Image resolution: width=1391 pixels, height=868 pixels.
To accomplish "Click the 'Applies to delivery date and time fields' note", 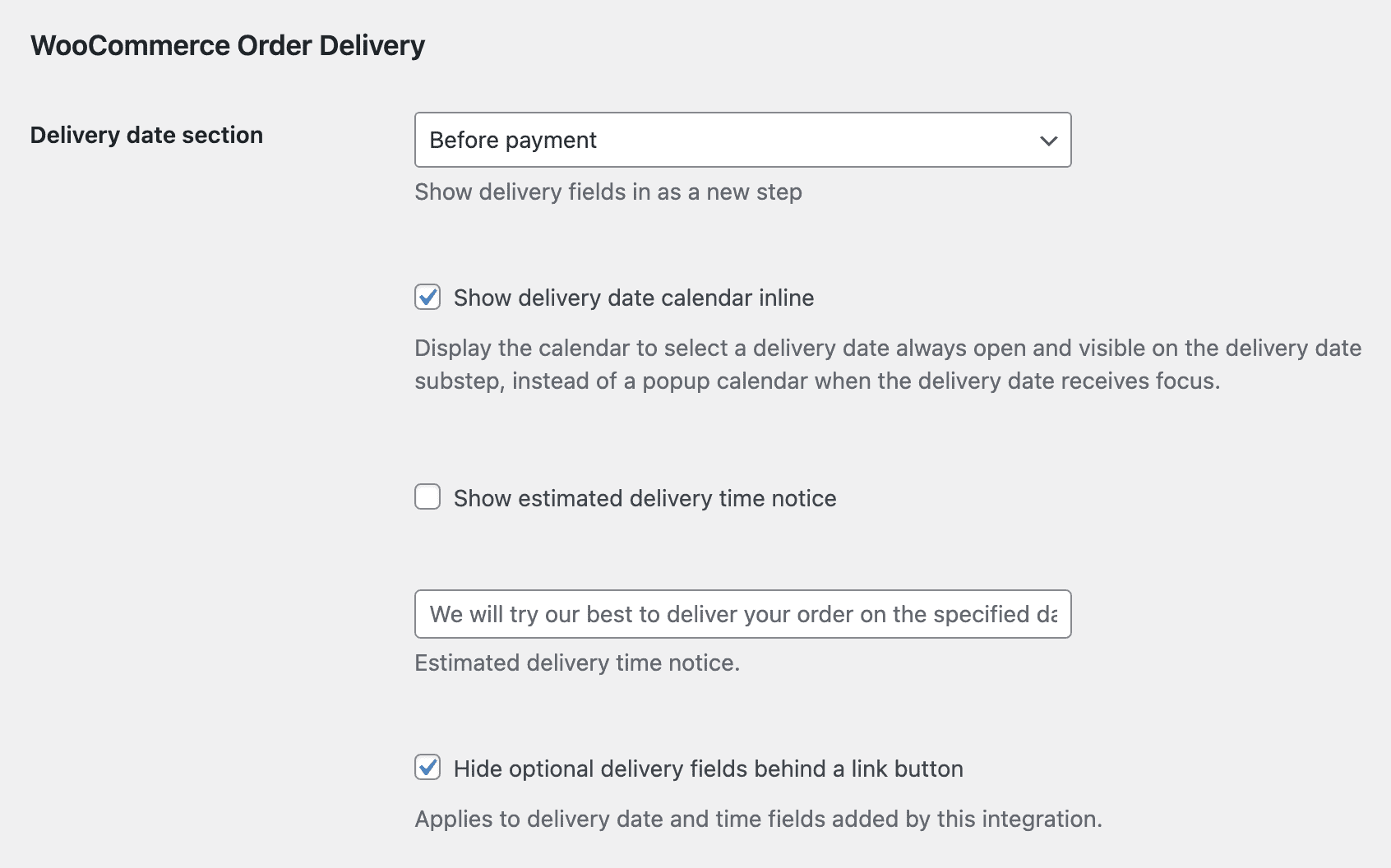I will (x=757, y=819).
